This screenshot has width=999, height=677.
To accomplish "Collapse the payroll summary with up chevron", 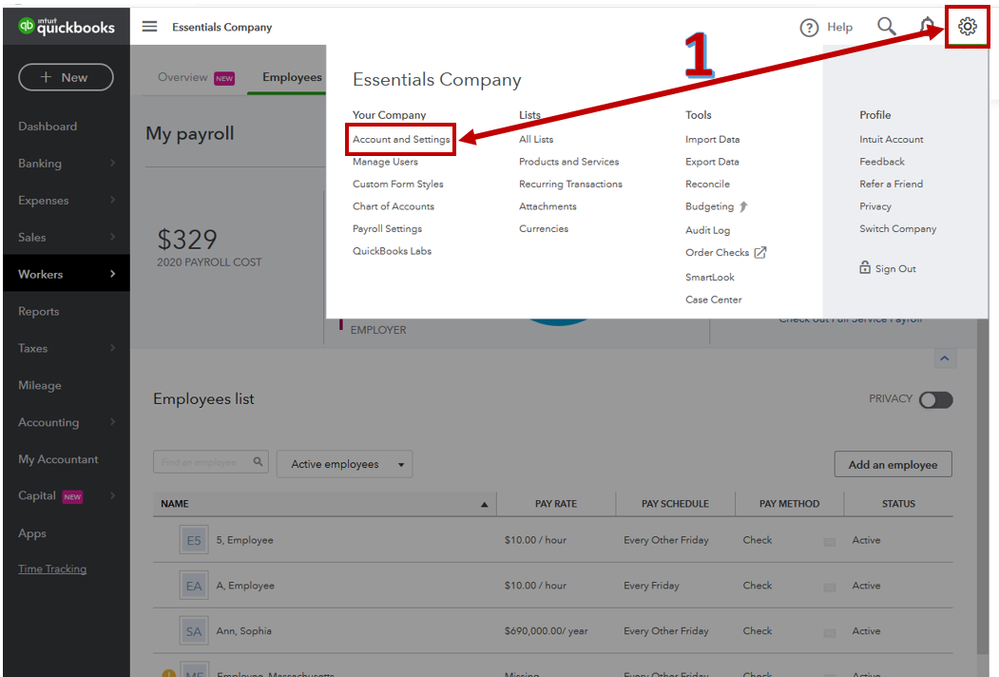I will click(945, 359).
